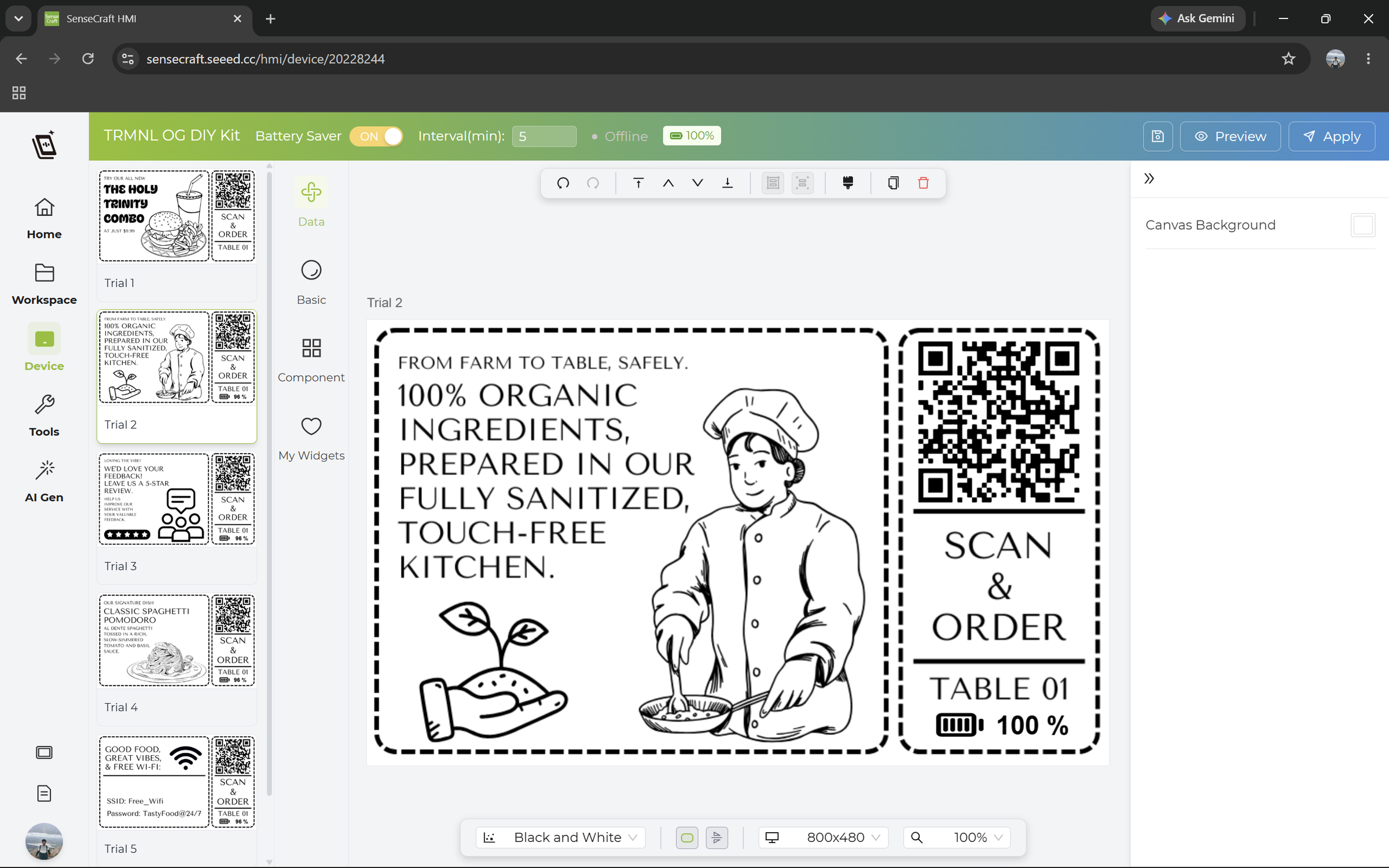This screenshot has height=868, width=1389.
Task: Click the group elements icon
Action: (773, 183)
